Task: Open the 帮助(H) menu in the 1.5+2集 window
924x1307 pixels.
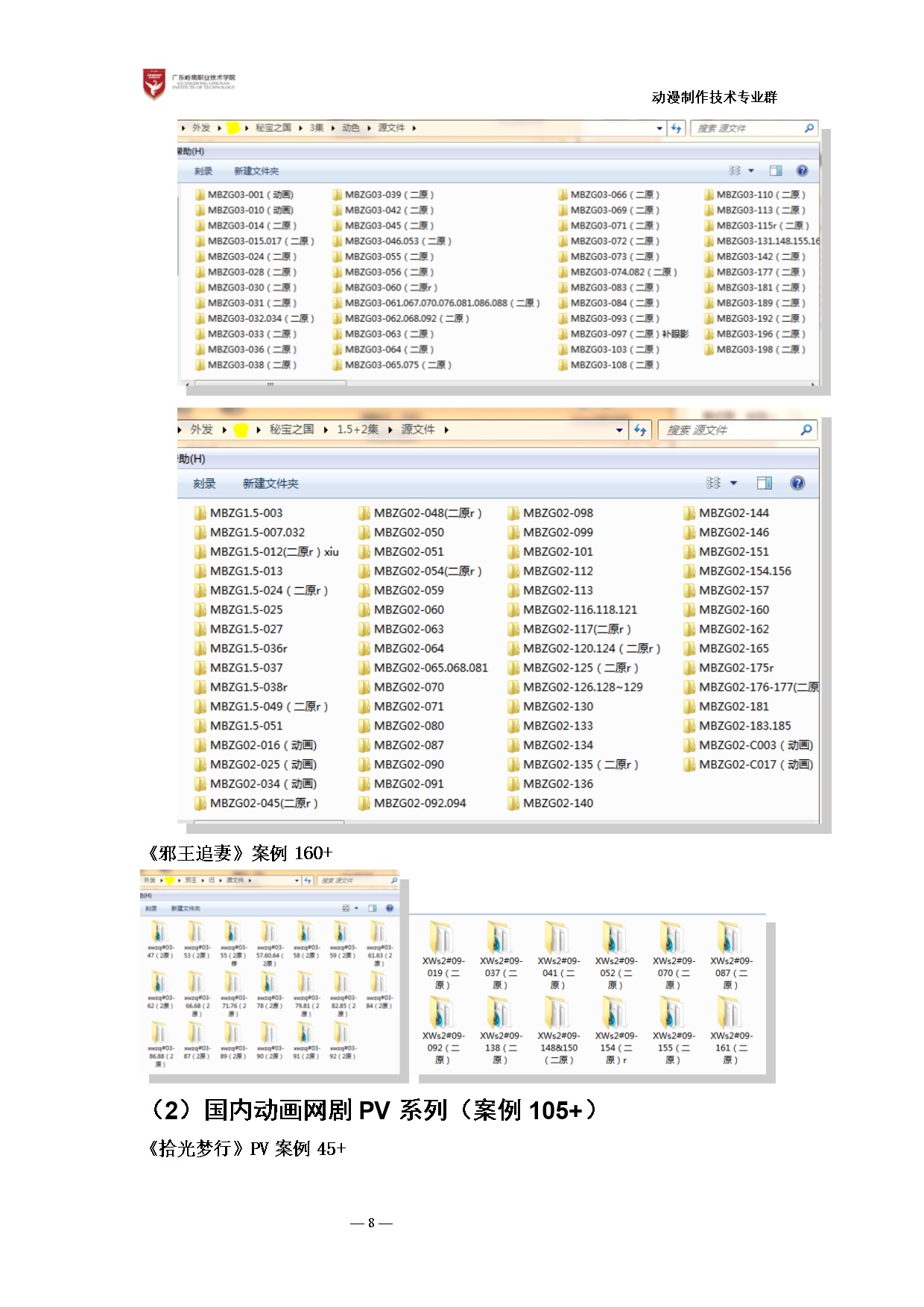Action: coord(192,459)
